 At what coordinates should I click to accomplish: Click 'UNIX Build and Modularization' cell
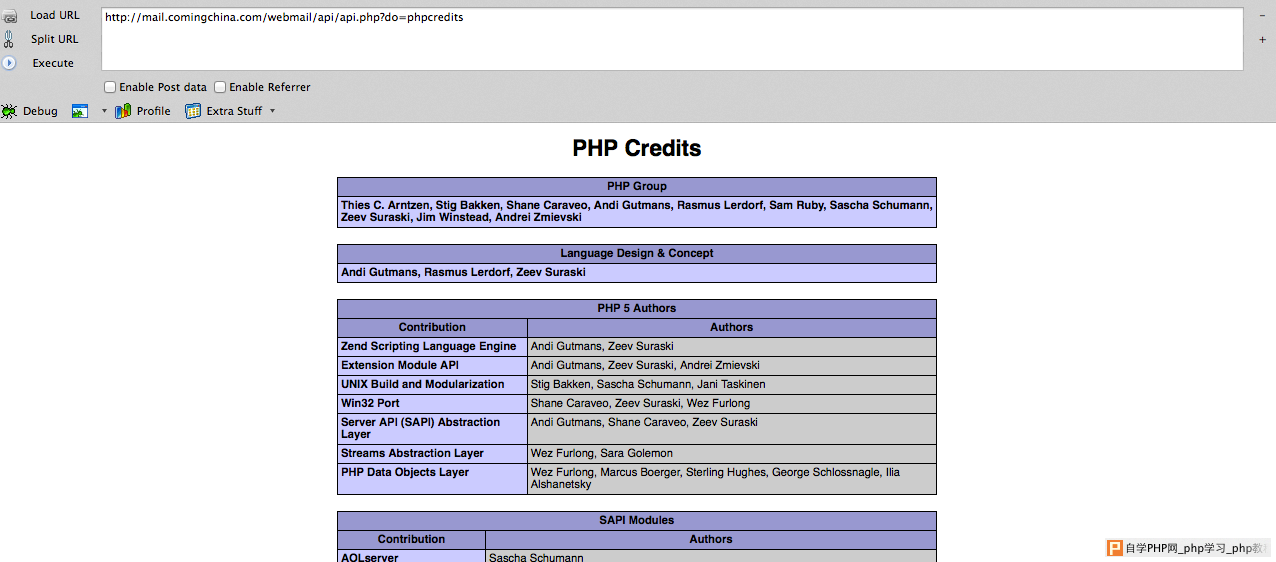(432, 385)
